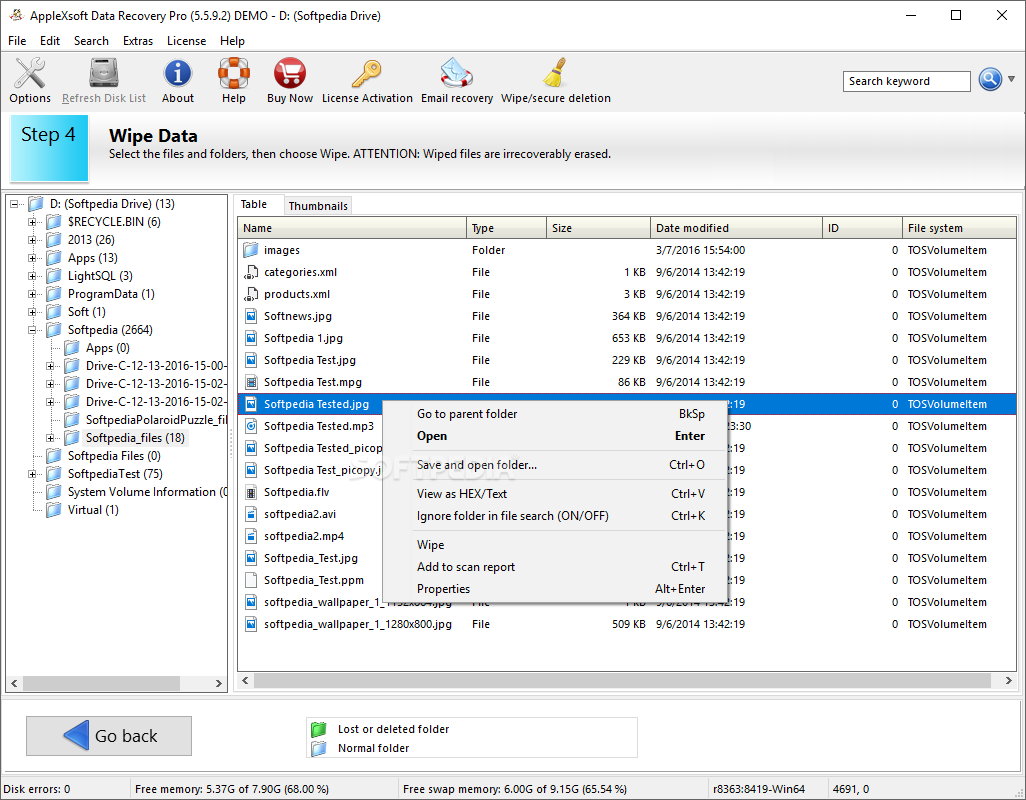Screen dimensions: 1026x800
Task: Switch to the Table tab
Action: [254, 204]
